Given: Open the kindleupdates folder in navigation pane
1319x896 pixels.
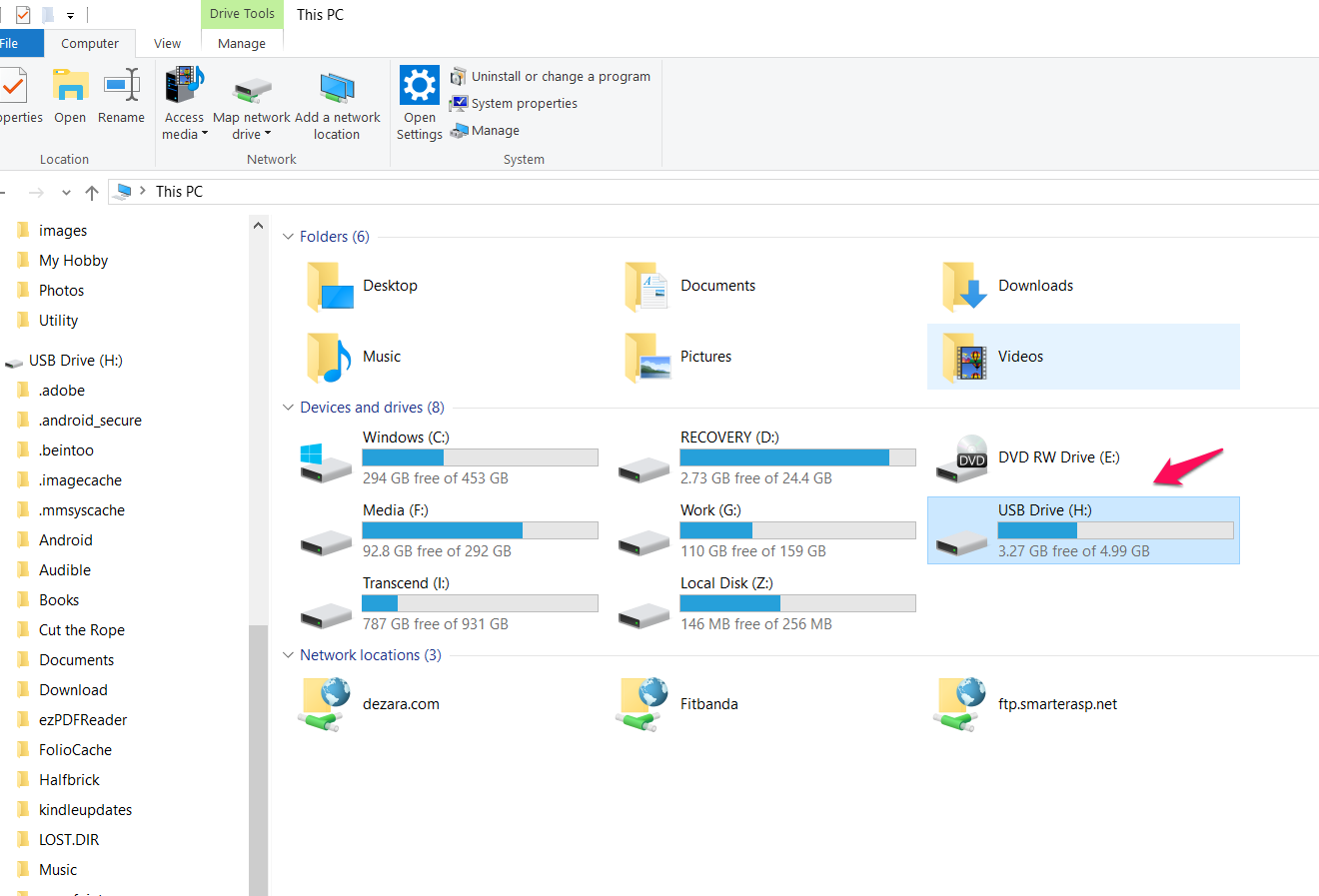Looking at the screenshot, I should (85, 810).
